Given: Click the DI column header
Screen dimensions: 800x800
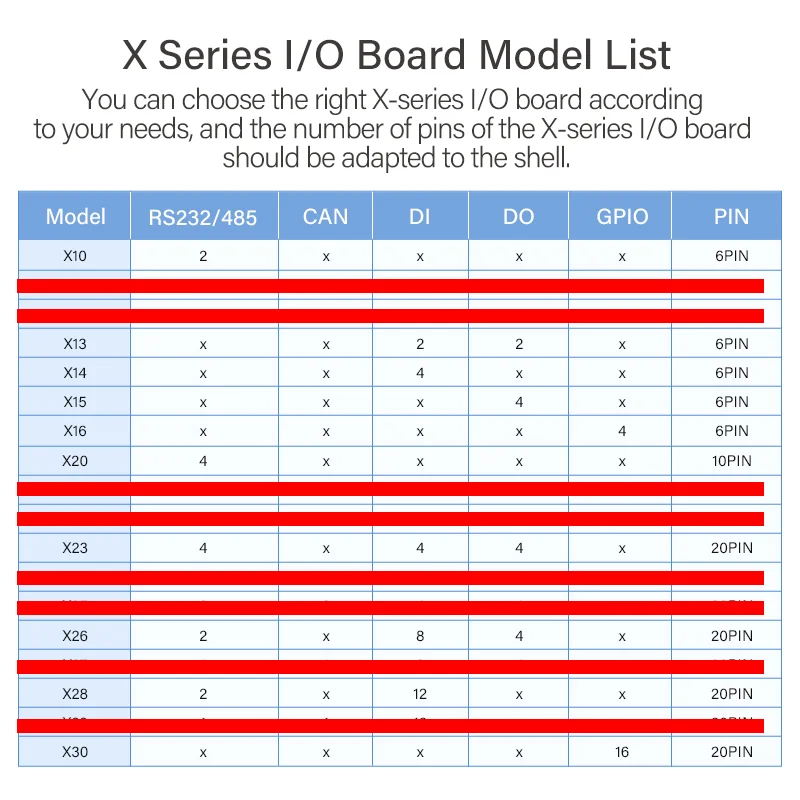Looking at the screenshot, I should coord(420,216).
